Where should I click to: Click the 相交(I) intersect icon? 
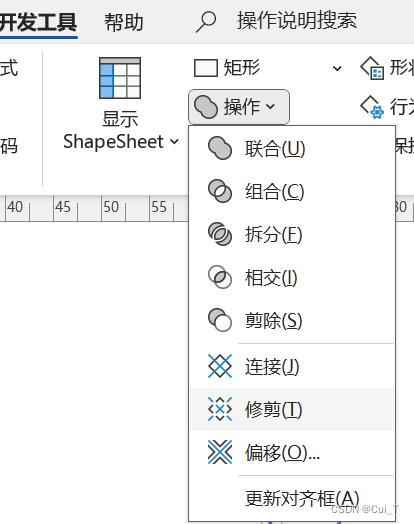coord(220,277)
